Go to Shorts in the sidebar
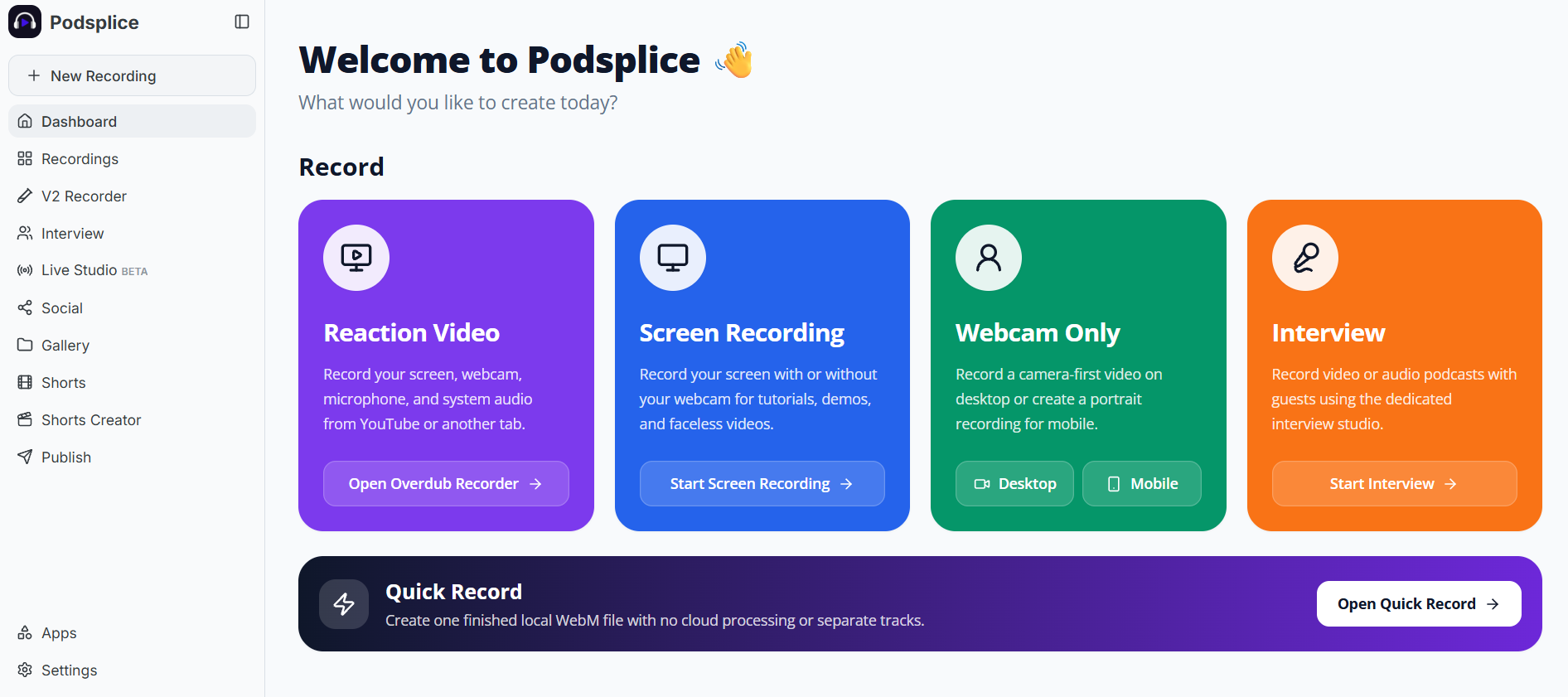 pos(132,382)
